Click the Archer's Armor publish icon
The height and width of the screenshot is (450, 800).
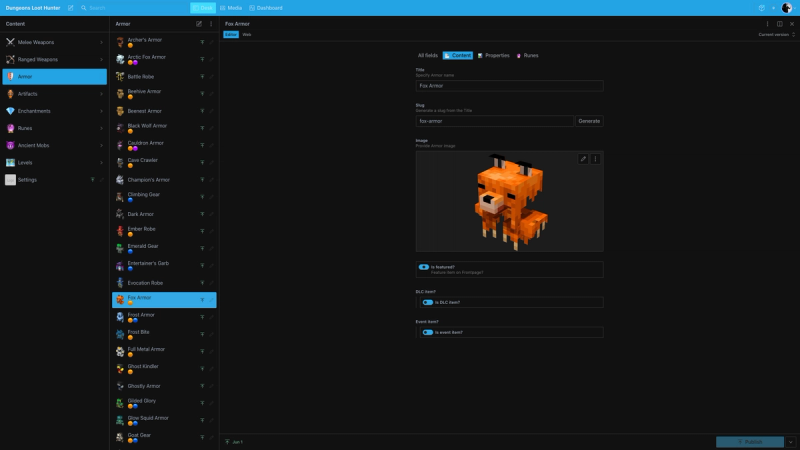pyautogui.click(x=202, y=42)
